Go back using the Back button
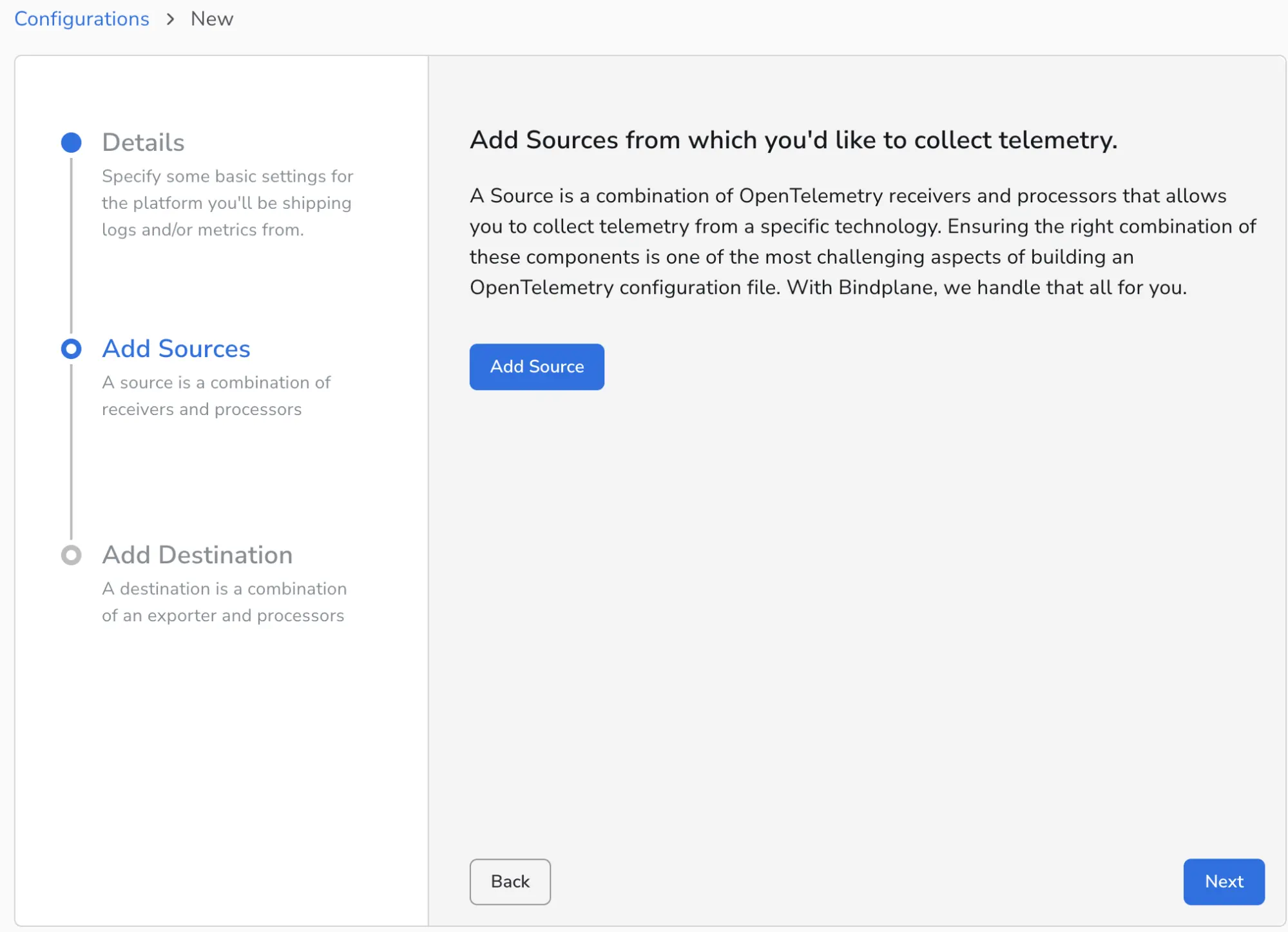Image resolution: width=1288 pixels, height=932 pixels. (x=510, y=881)
